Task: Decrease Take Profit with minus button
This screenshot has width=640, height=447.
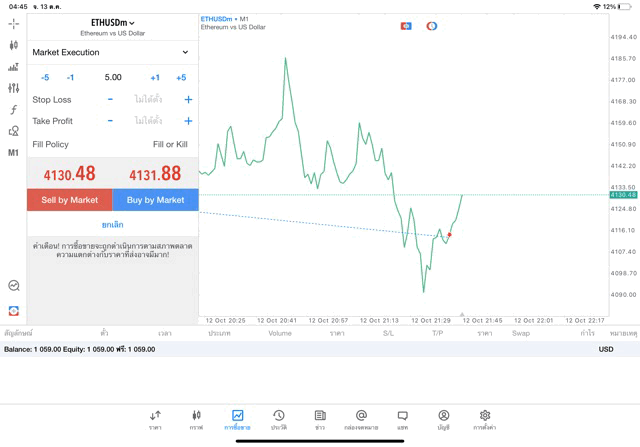Action: 110,121
